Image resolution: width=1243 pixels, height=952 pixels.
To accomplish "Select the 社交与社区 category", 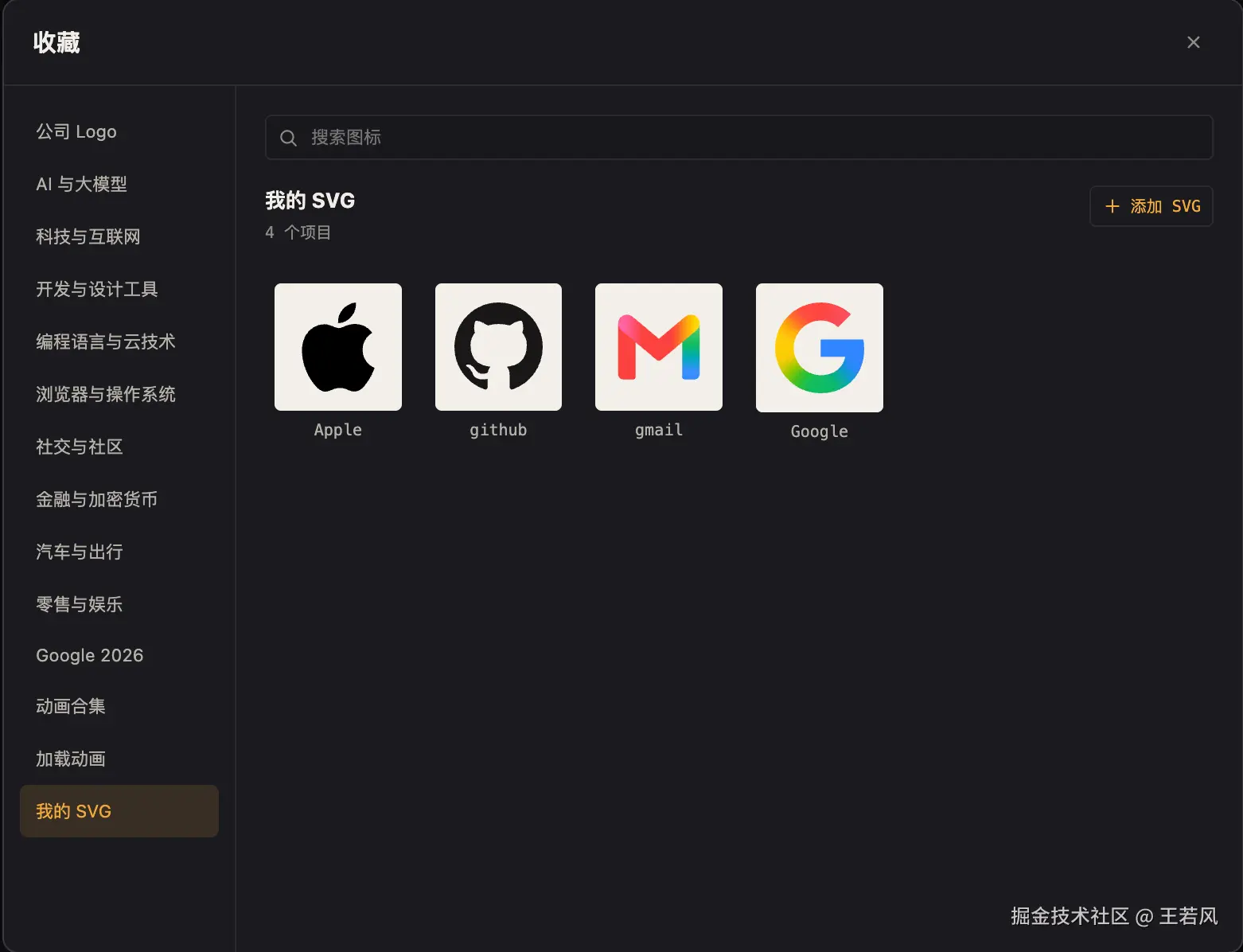I will click(x=119, y=447).
